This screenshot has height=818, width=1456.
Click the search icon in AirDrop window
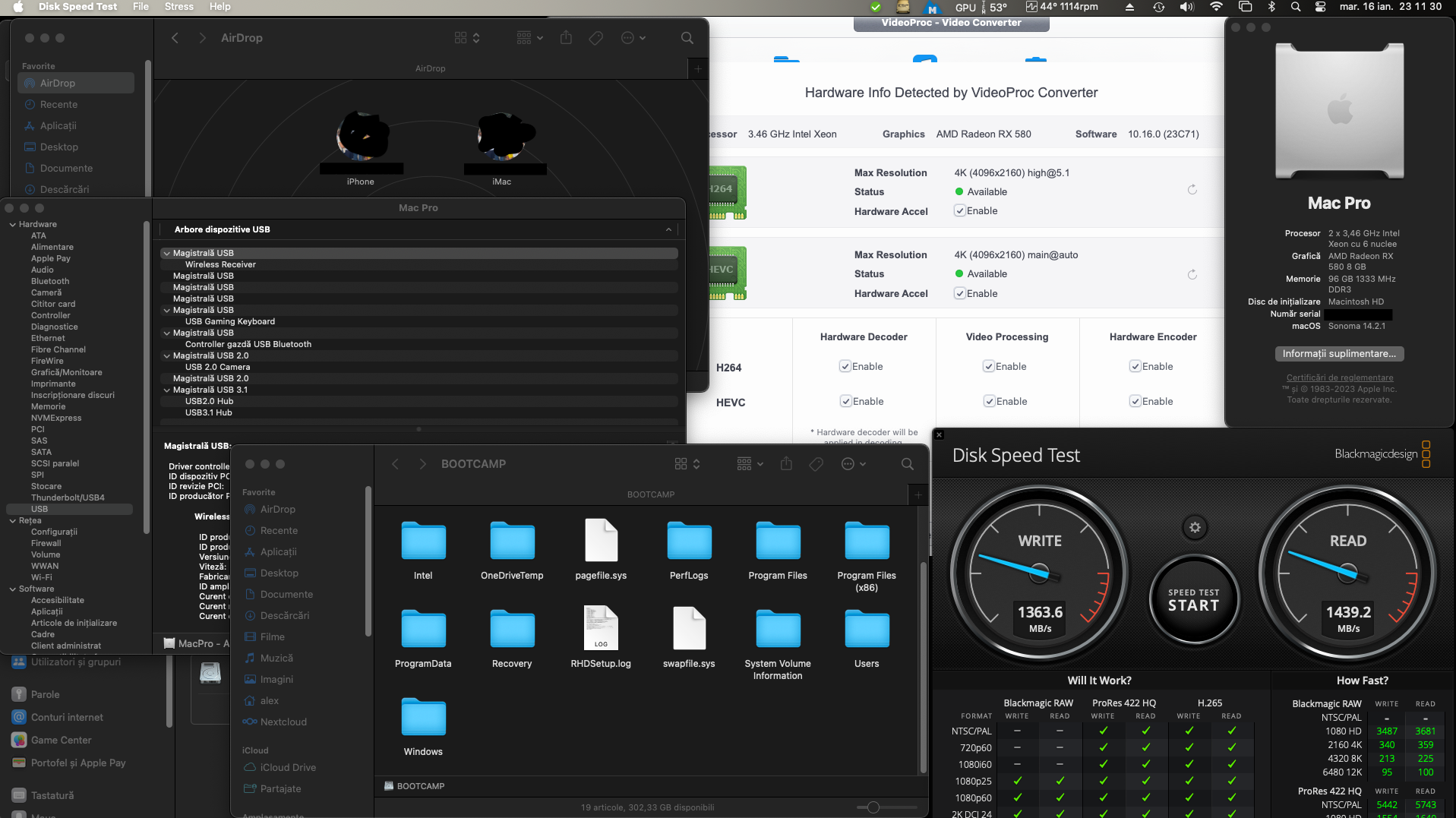(687, 38)
